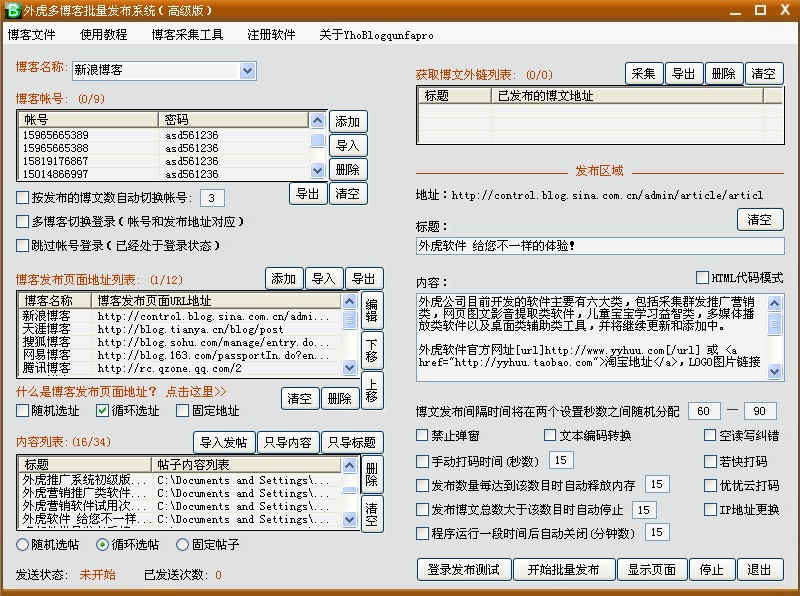The height and width of the screenshot is (596, 800).
Task: Select the 随机选帖 radio button
Action: [x=22, y=544]
